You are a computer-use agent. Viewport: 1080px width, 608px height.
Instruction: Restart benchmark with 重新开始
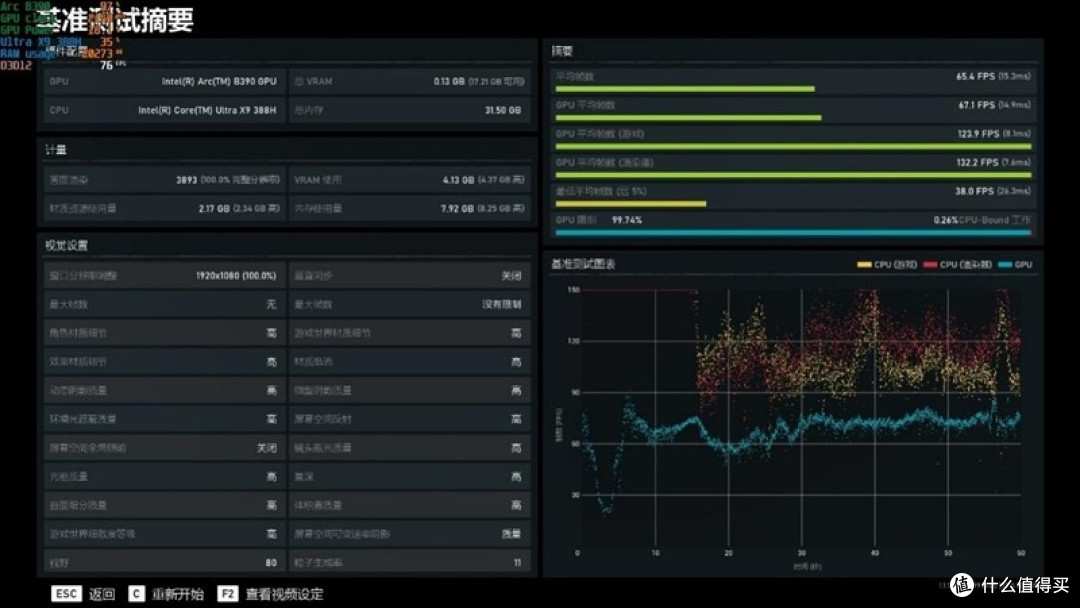click(x=178, y=594)
